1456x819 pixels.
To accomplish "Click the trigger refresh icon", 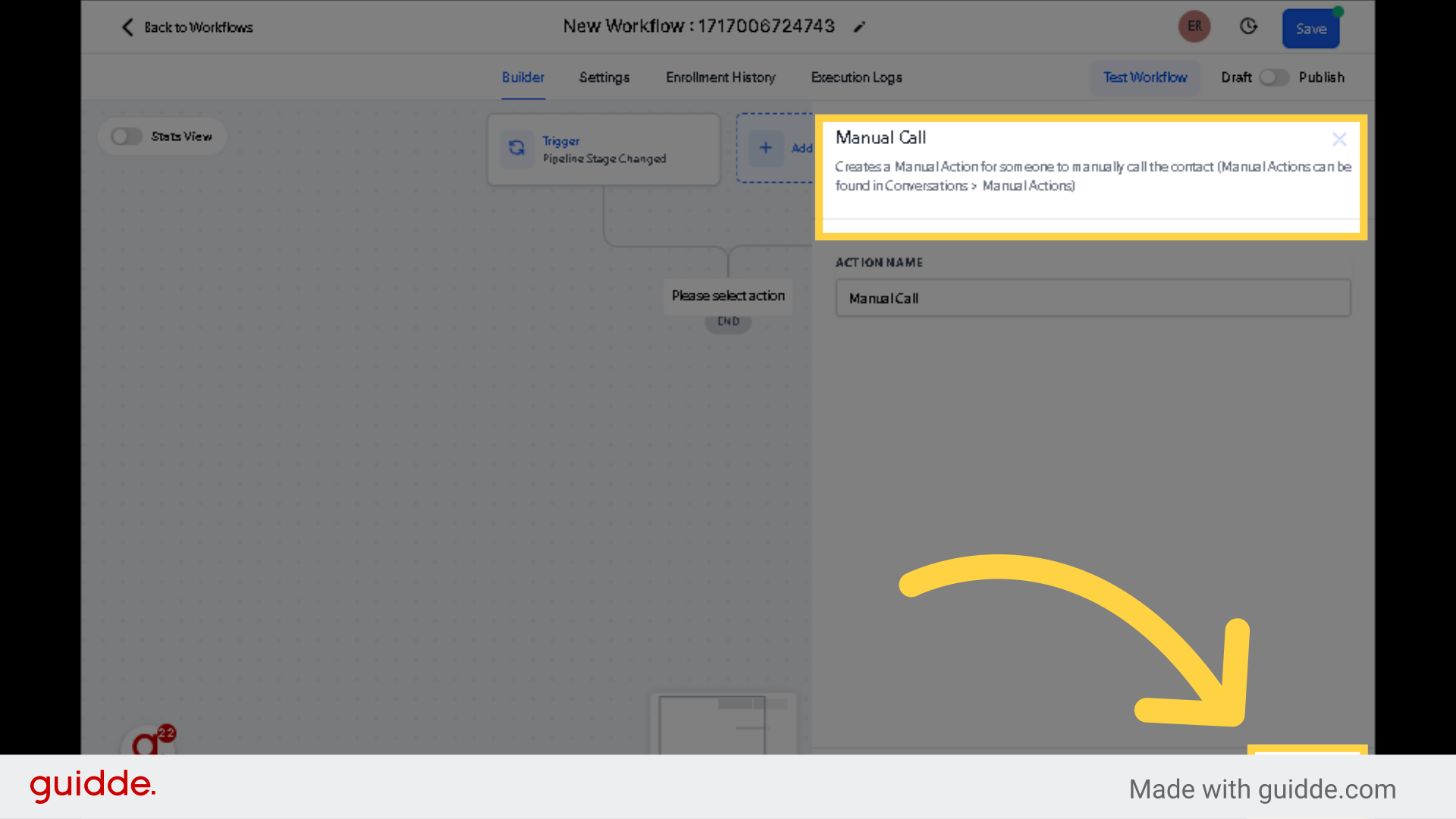I will tap(516, 148).
